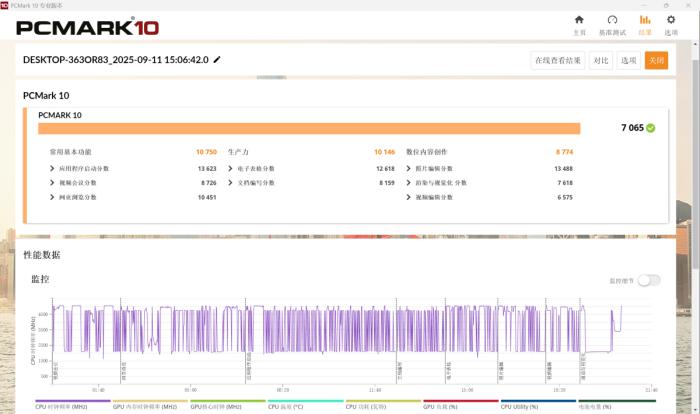Click the PCMark title bar app icon
The image size is (700, 414).
4,5
